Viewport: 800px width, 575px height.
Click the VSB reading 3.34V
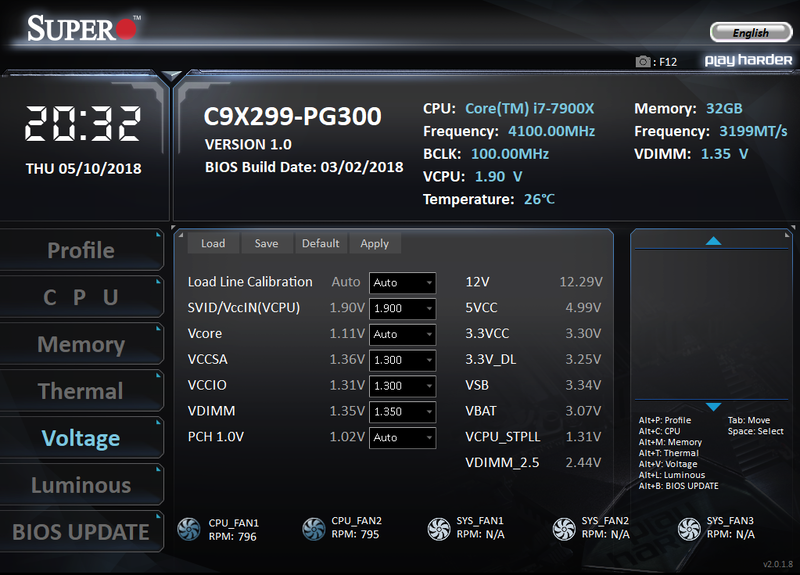(x=583, y=385)
